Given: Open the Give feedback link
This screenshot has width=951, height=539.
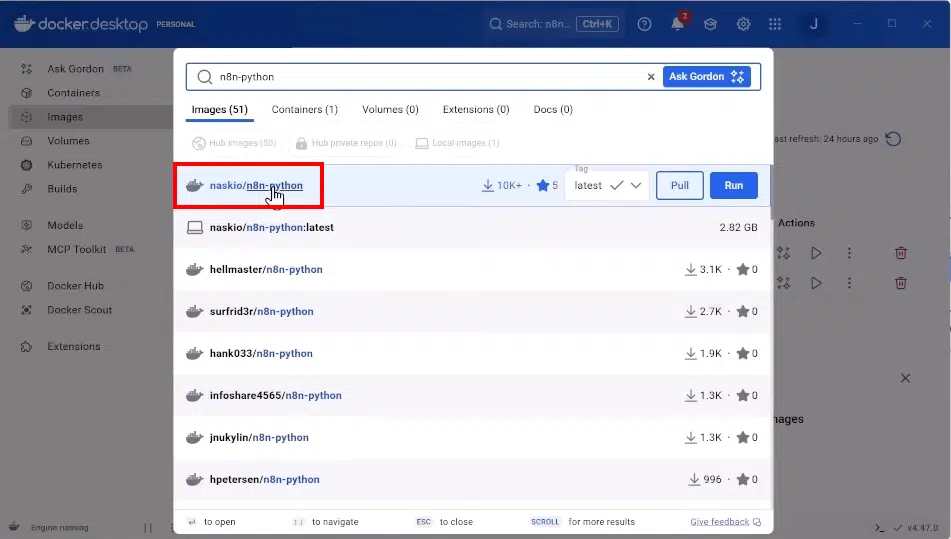Looking at the screenshot, I should [x=725, y=522].
